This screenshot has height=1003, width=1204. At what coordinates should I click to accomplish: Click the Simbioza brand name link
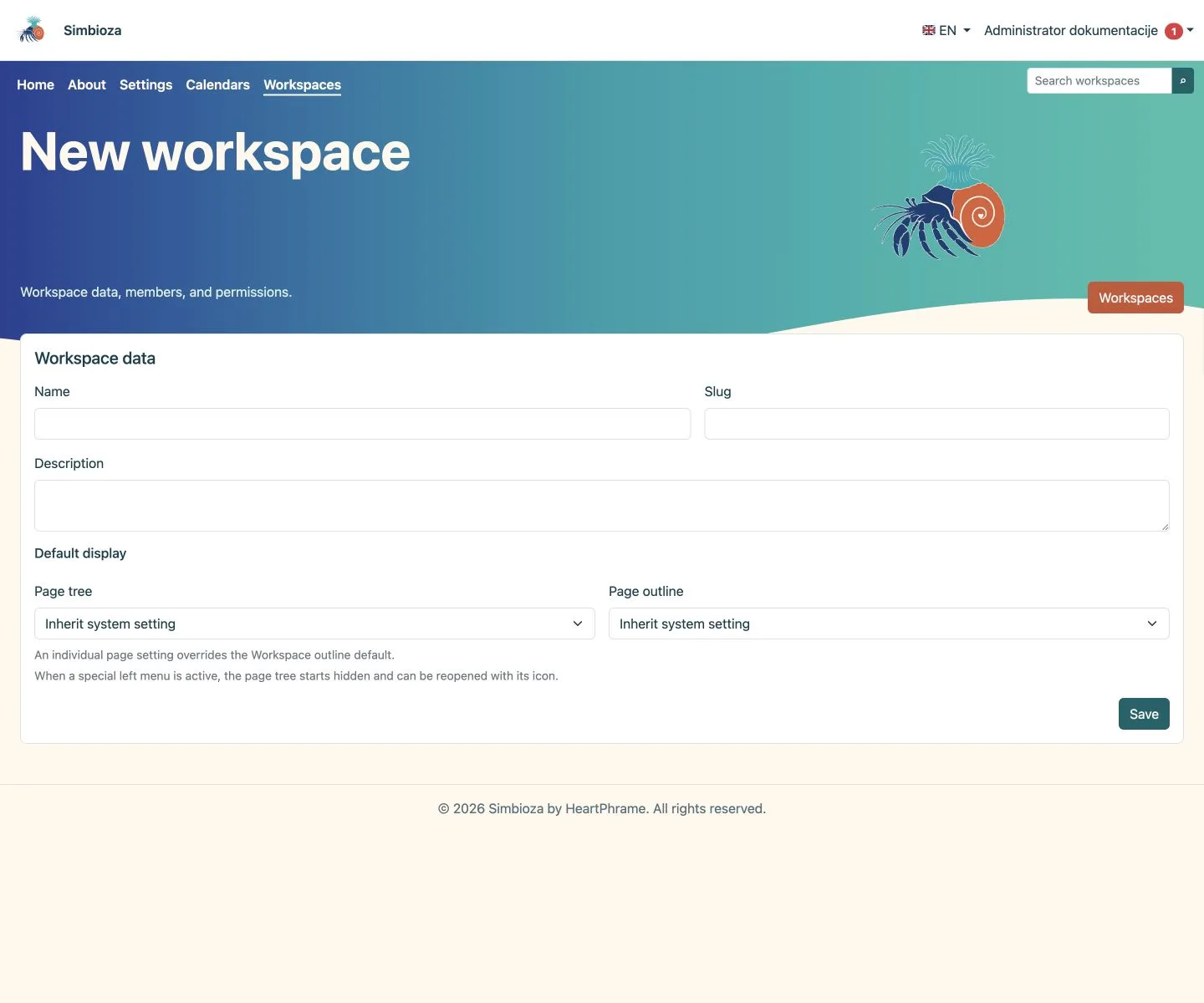point(93,30)
